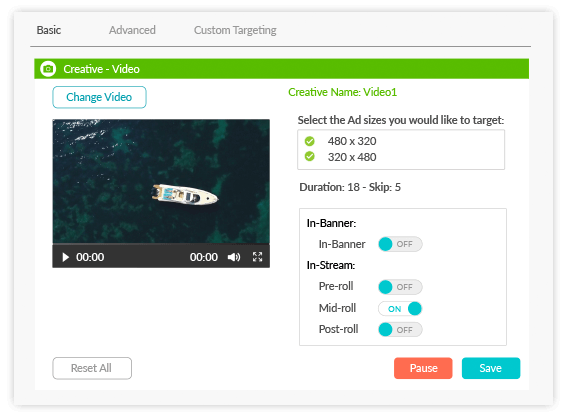Click the camera icon in Creative header
Viewport: 566px width, 419px height.
click(48, 69)
